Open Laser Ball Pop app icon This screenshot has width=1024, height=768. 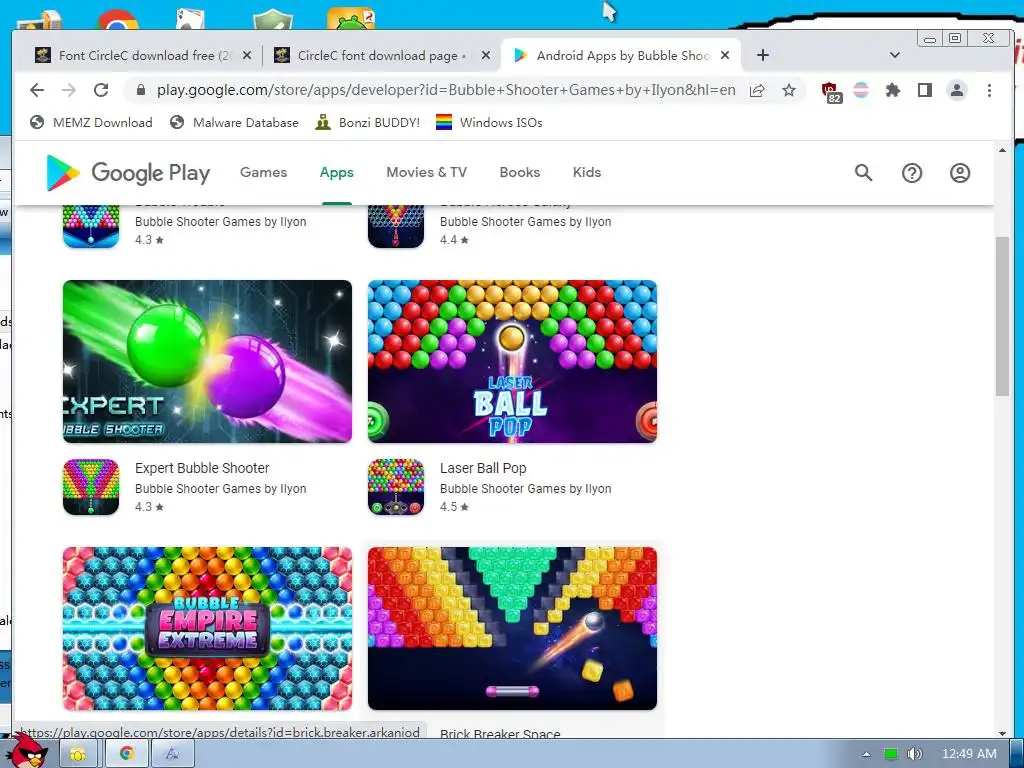click(396, 487)
